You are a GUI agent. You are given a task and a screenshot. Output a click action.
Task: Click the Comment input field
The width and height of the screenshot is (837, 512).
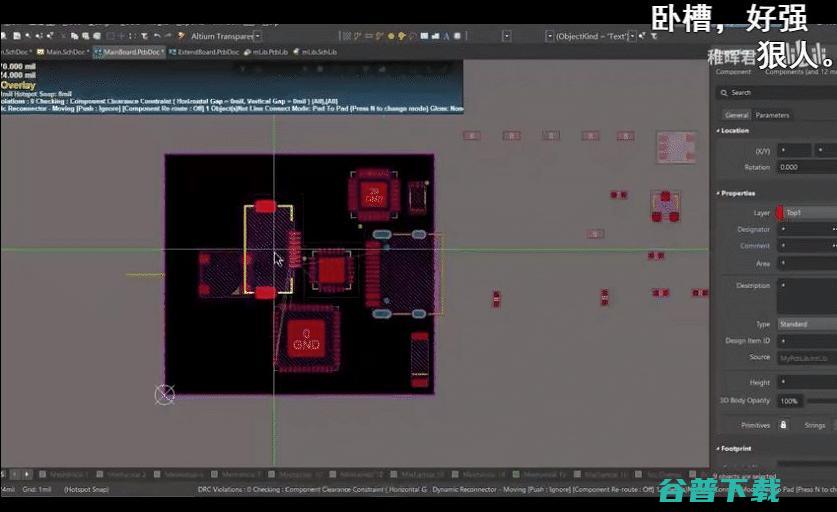tap(805, 246)
